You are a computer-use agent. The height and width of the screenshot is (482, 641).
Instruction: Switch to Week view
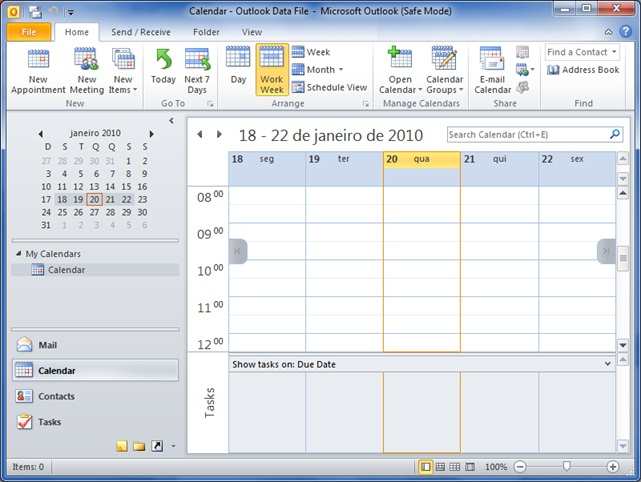(311, 52)
